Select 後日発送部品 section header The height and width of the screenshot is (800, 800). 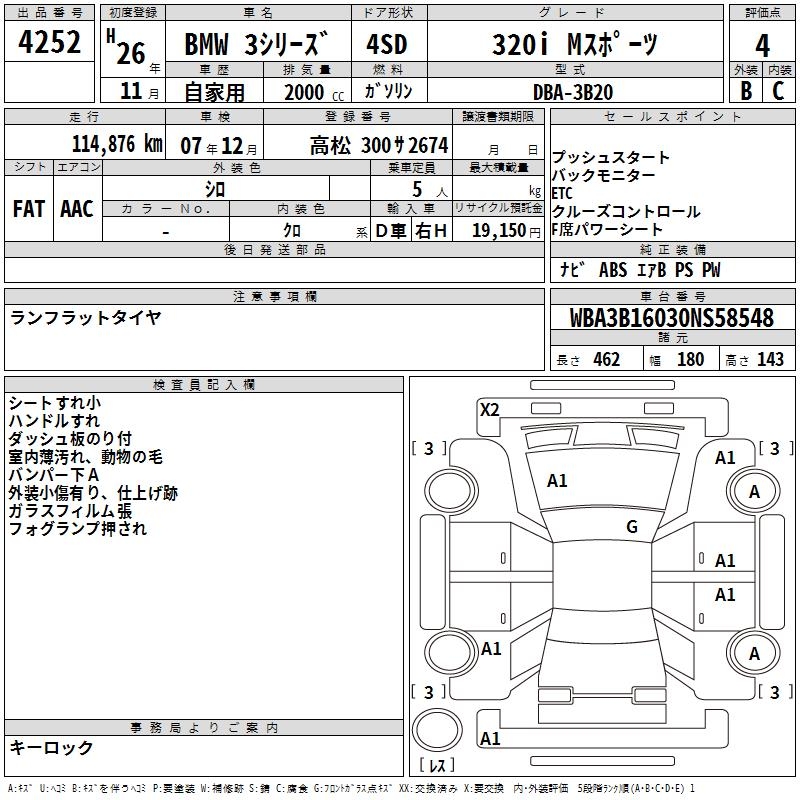click(274, 249)
